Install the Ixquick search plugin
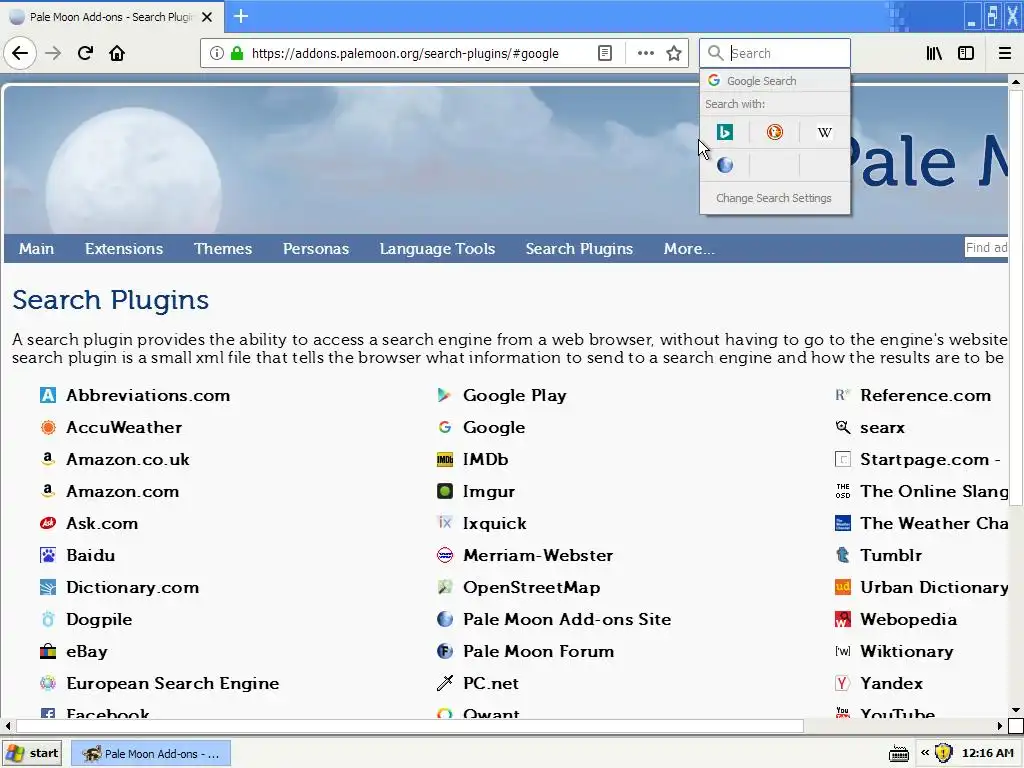Viewport: 1024px width, 768px height. click(495, 523)
